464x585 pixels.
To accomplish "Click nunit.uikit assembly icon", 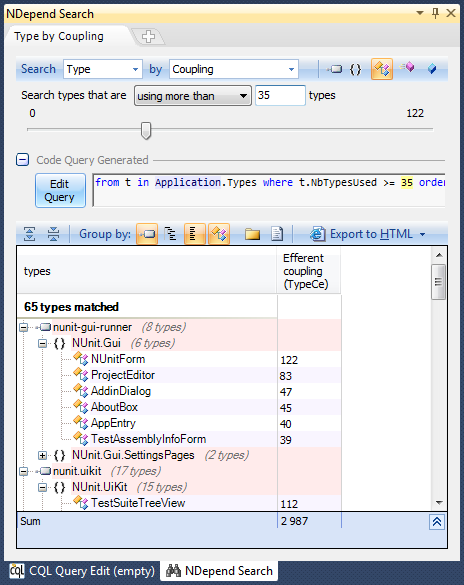I will click(44, 471).
